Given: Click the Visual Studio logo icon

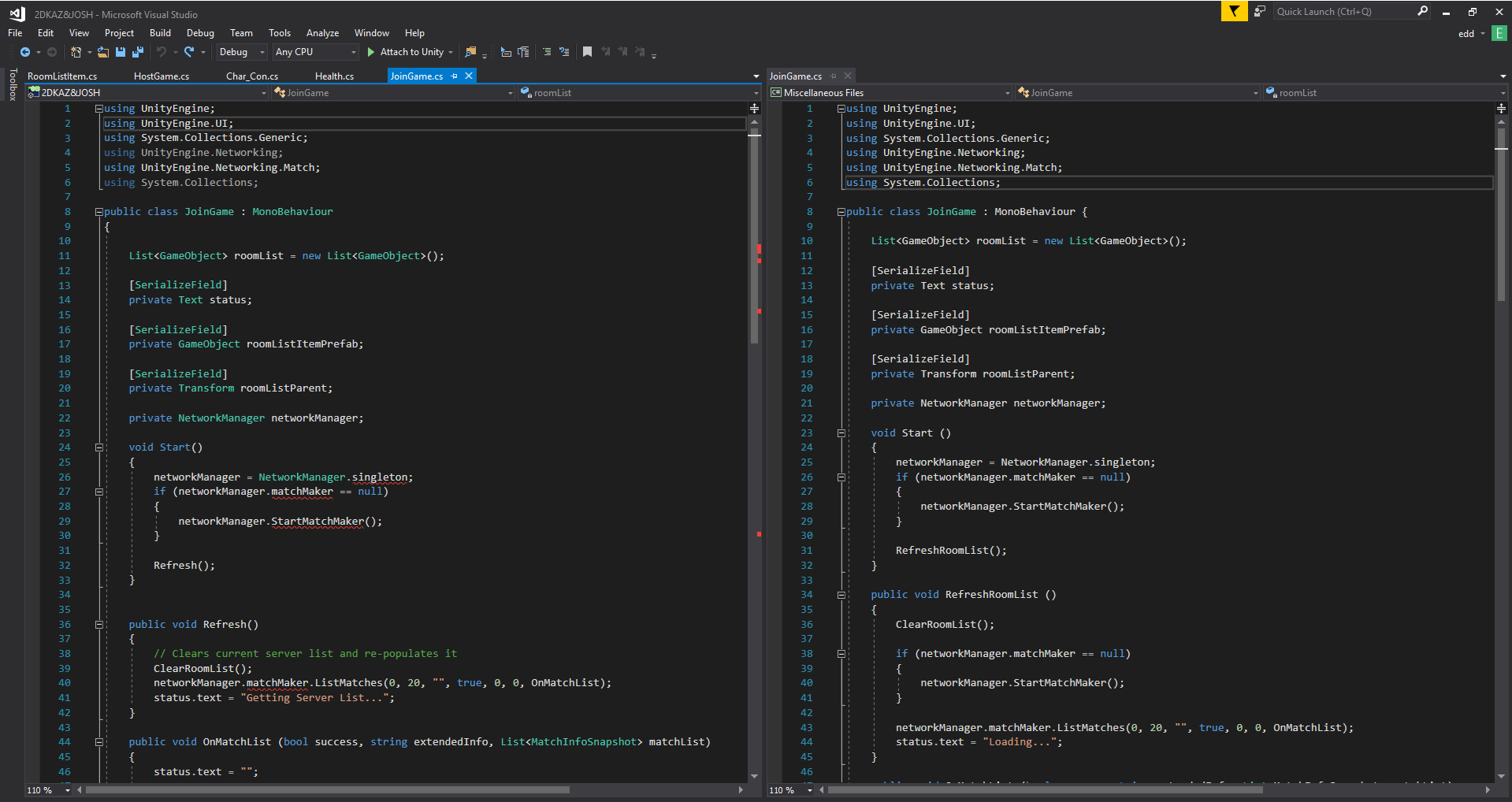Looking at the screenshot, I should [x=17, y=13].
